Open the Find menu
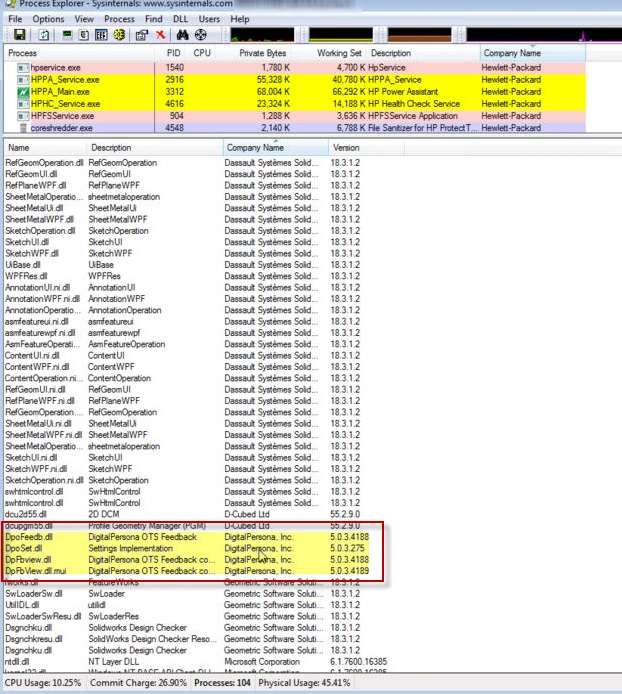 (154, 19)
